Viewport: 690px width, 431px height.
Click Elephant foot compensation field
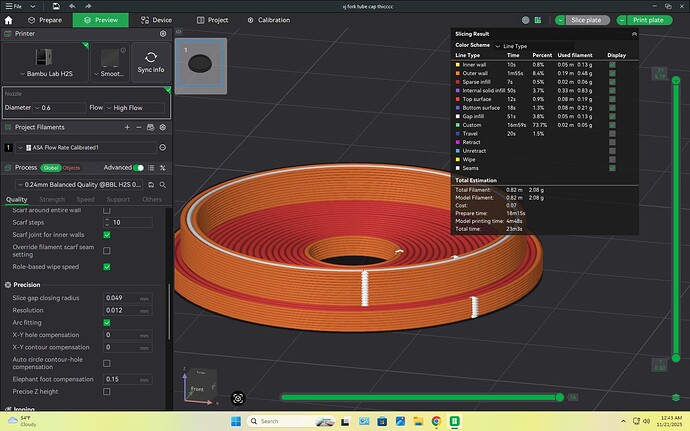(x=128, y=379)
